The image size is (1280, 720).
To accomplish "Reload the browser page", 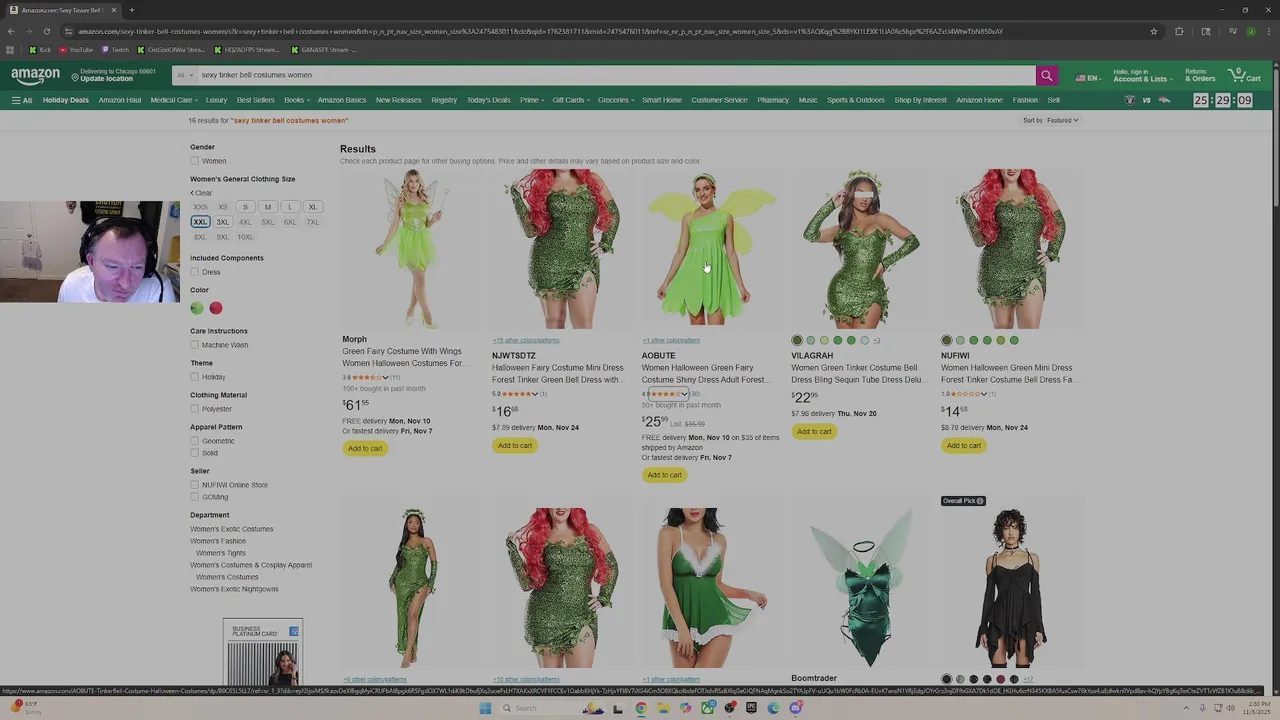I will tap(46, 31).
